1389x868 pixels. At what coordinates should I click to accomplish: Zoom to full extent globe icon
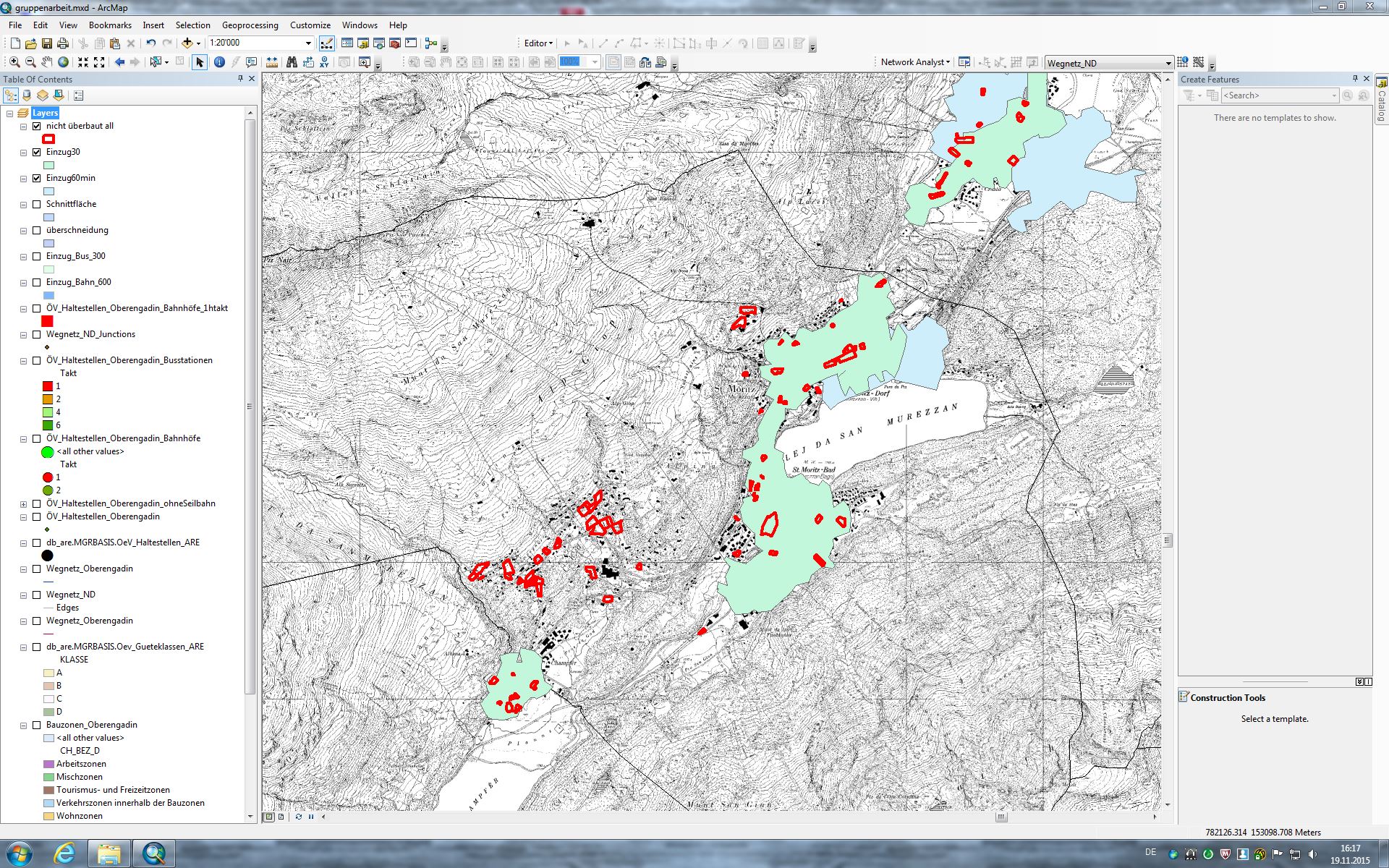pyautogui.click(x=64, y=62)
